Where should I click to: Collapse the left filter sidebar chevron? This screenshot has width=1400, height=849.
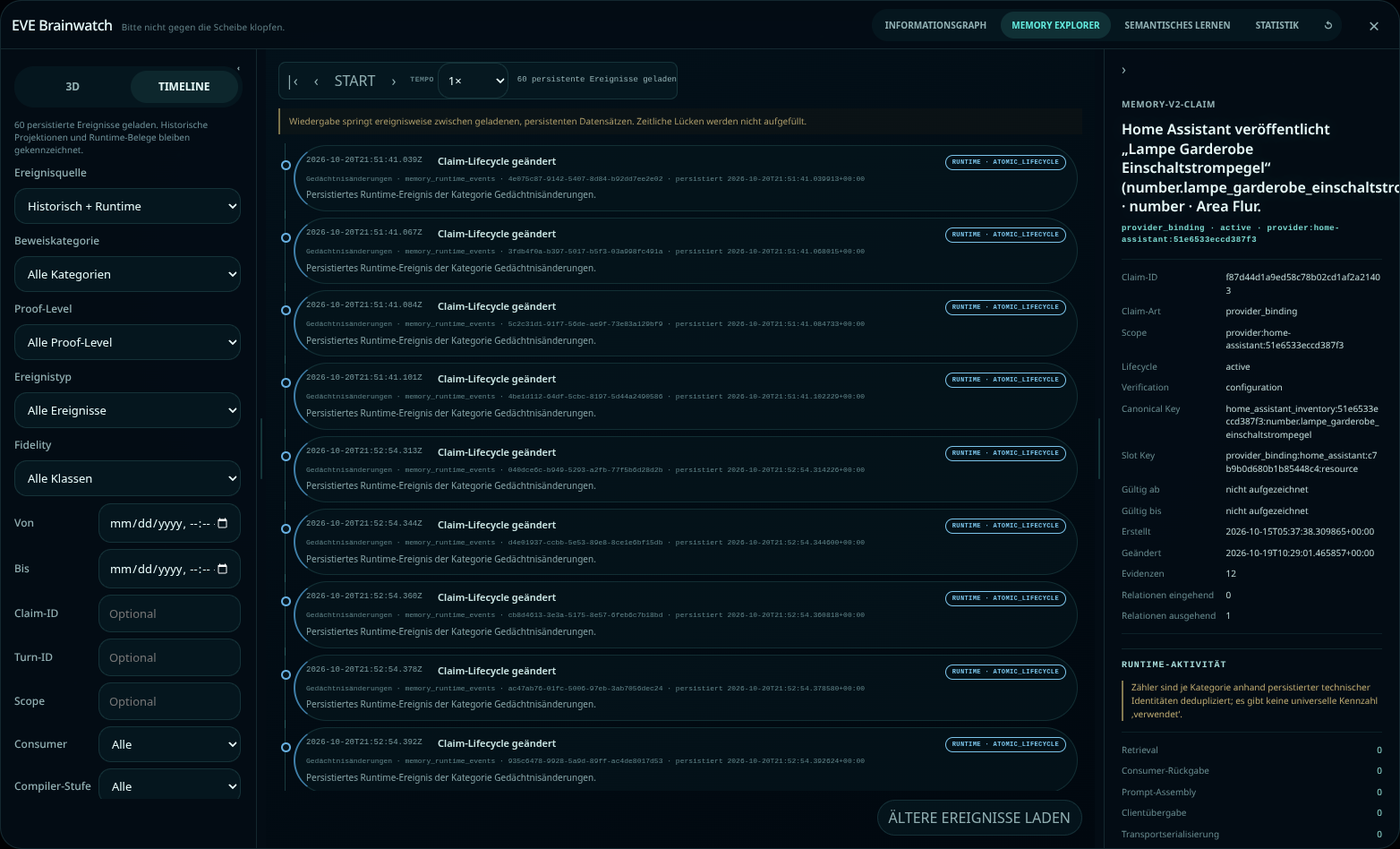point(238,69)
